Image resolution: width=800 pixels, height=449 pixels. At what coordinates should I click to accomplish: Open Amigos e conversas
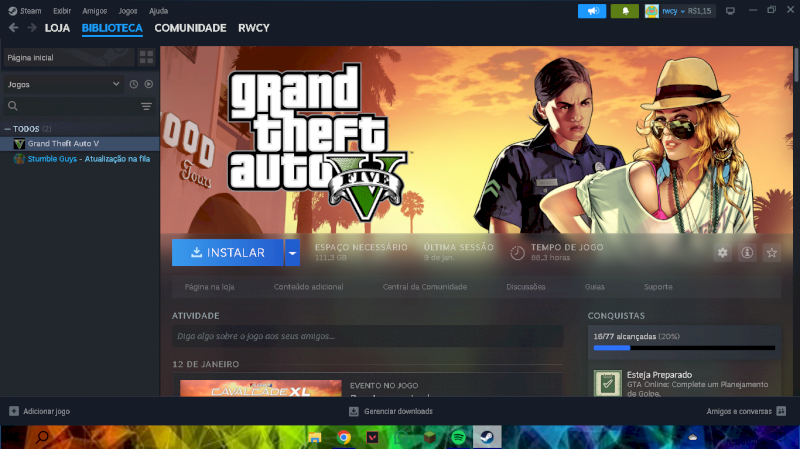739,411
